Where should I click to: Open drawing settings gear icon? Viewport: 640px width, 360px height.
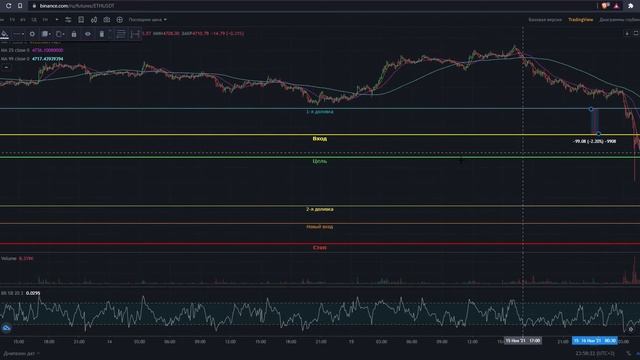(x=32, y=34)
